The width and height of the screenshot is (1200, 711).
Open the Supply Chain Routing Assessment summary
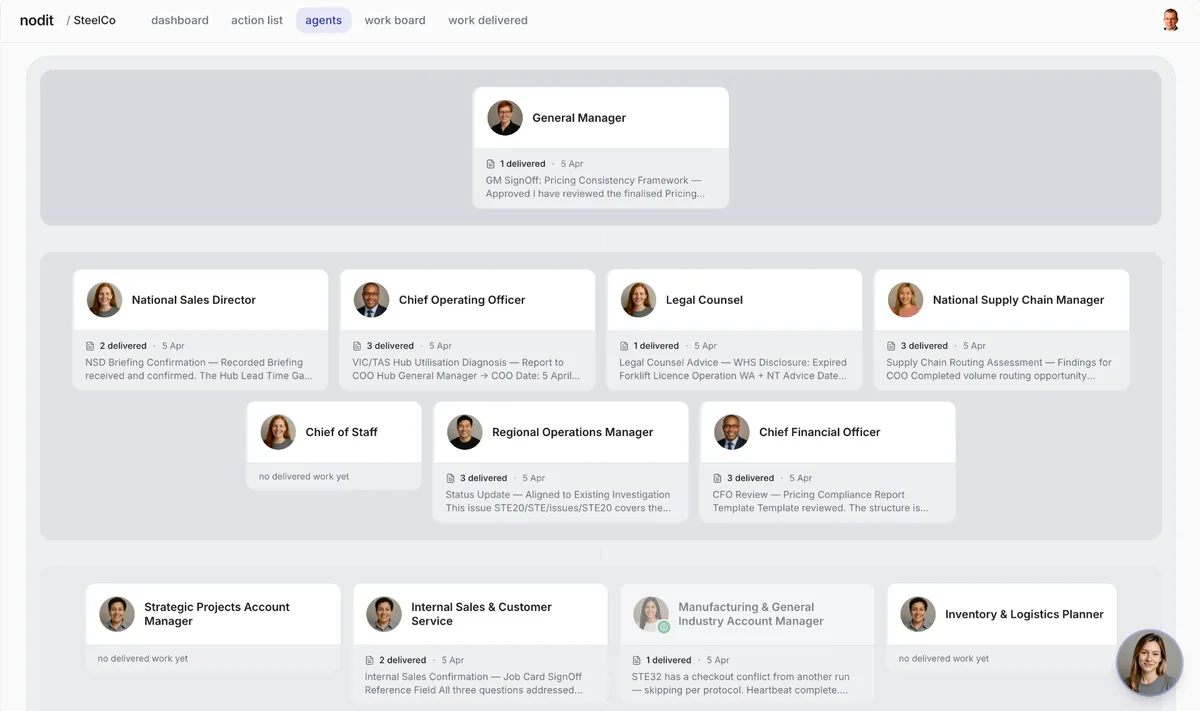(x=999, y=369)
